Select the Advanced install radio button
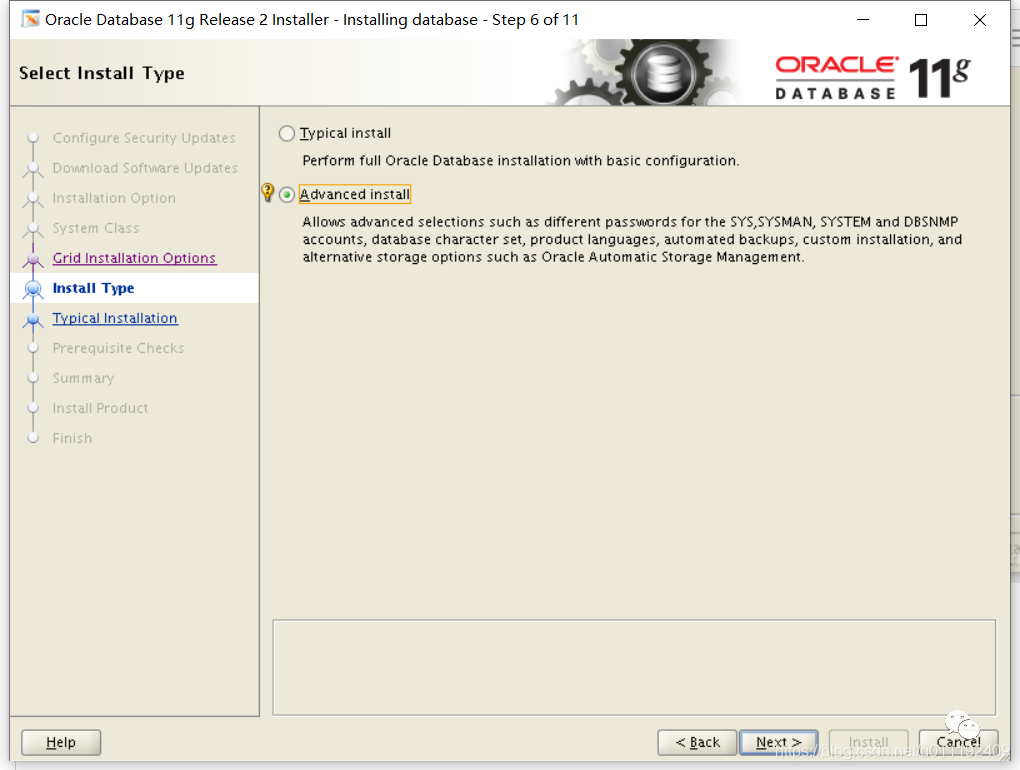Screen dimensions: 1020x770 286,194
